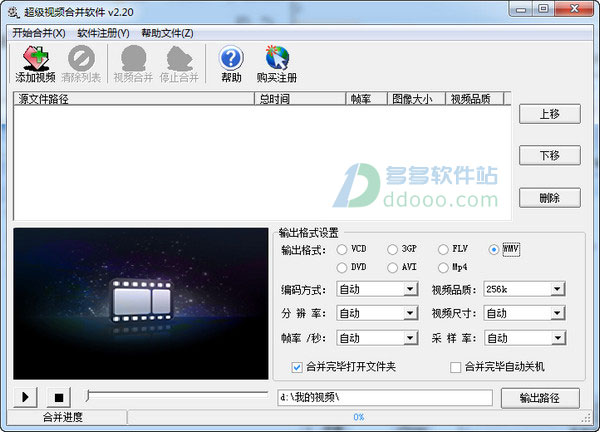
Task: Click the 添加视频 add video icon
Action: click(x=36, y=64)
